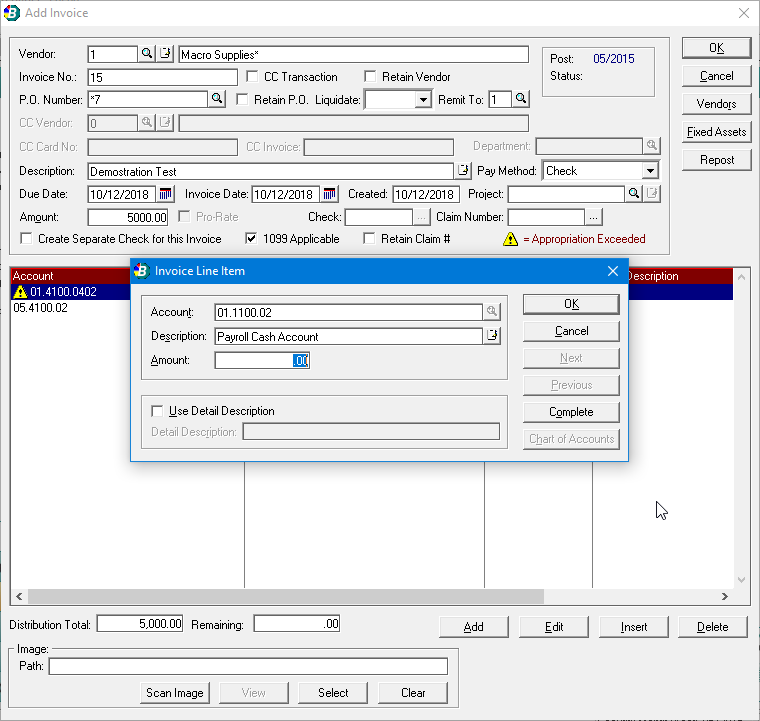This screenshot has height=721, width=760.
Task: Click Delete distribution button
Action: (712, 627)
